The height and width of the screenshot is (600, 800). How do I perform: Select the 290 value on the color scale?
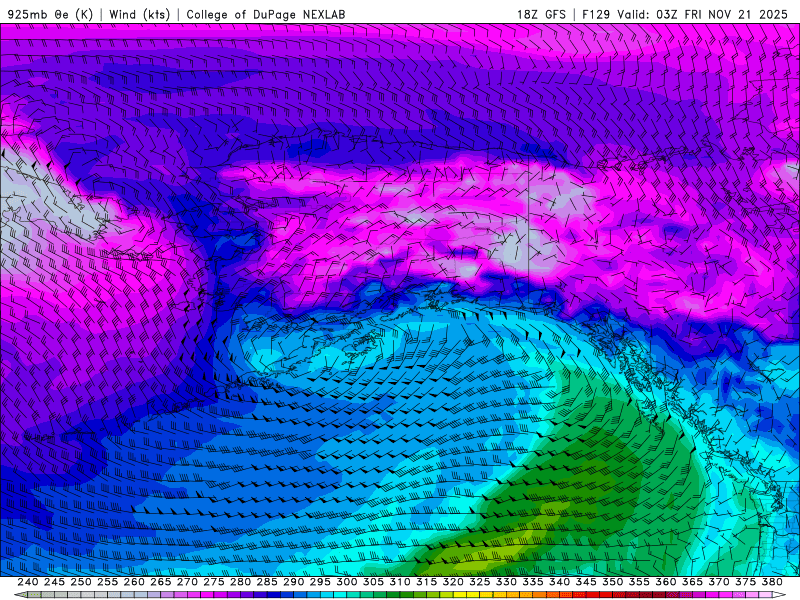click(293, 582)
